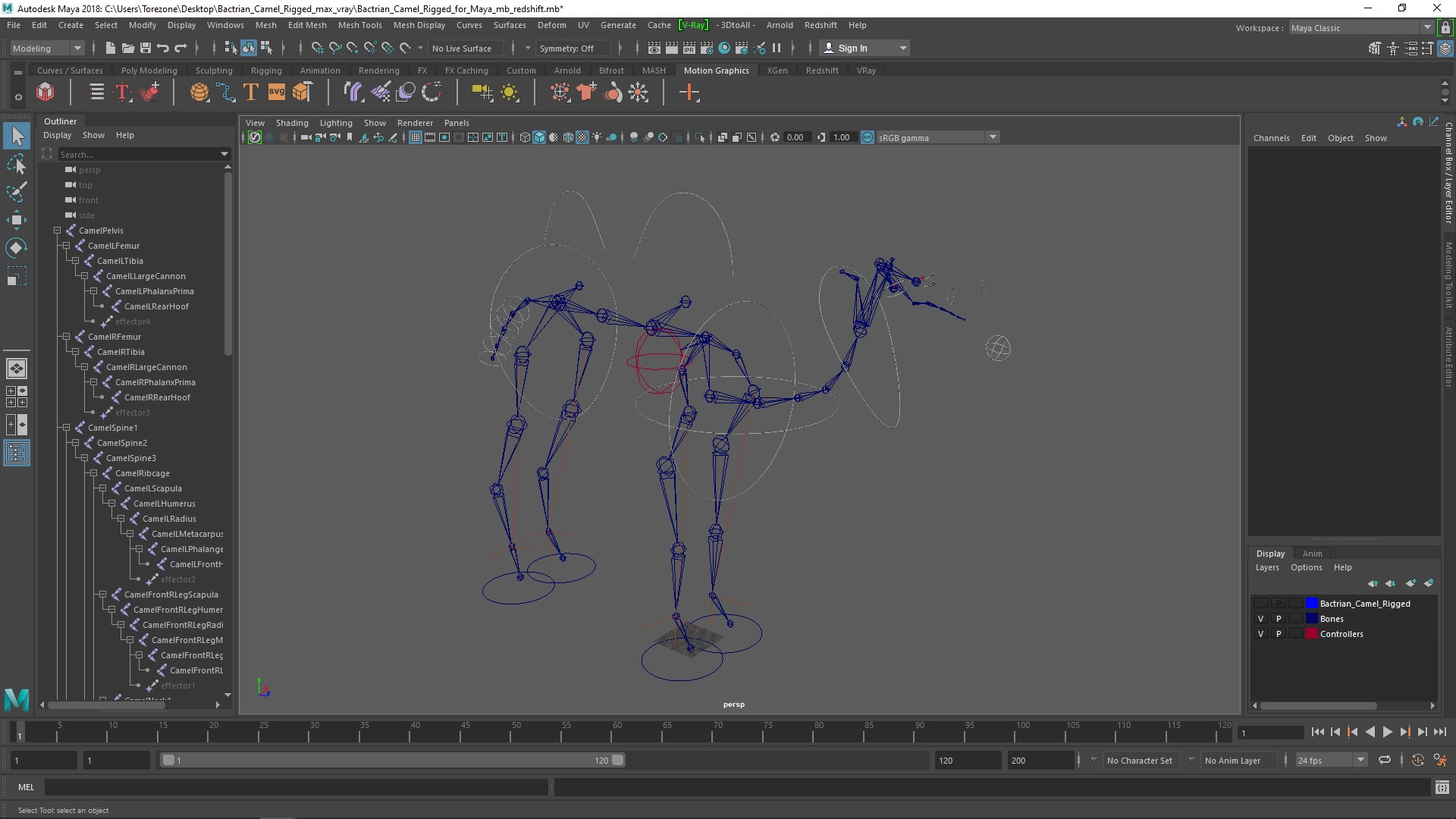Select the Sculpting icon in toolbar

click(x=213, y=70)
